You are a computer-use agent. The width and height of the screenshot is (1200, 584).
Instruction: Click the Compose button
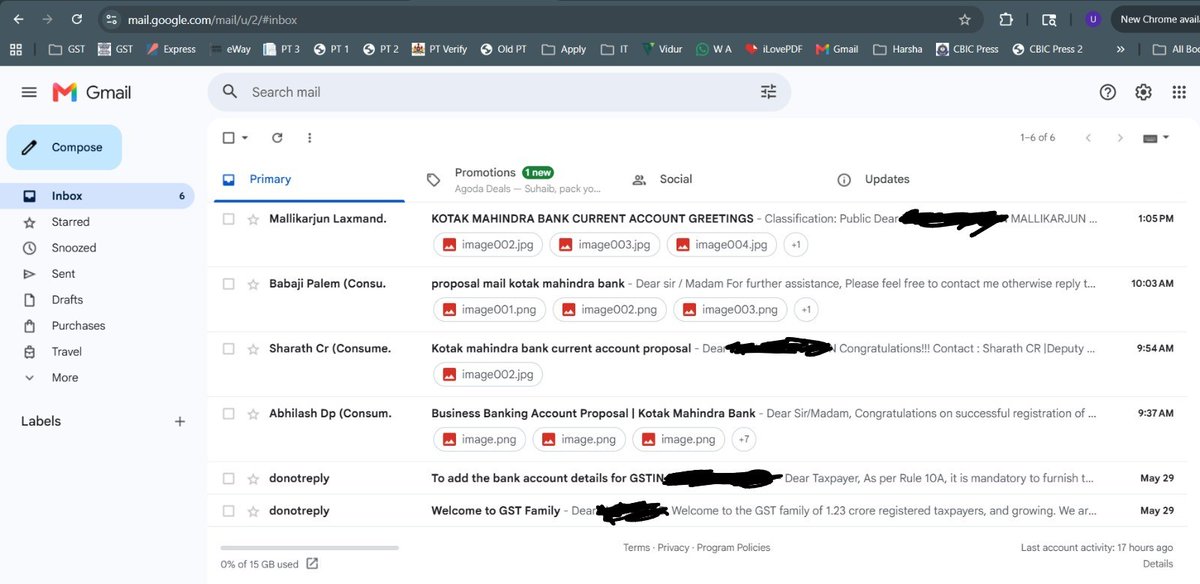click(x=64, y=147)
